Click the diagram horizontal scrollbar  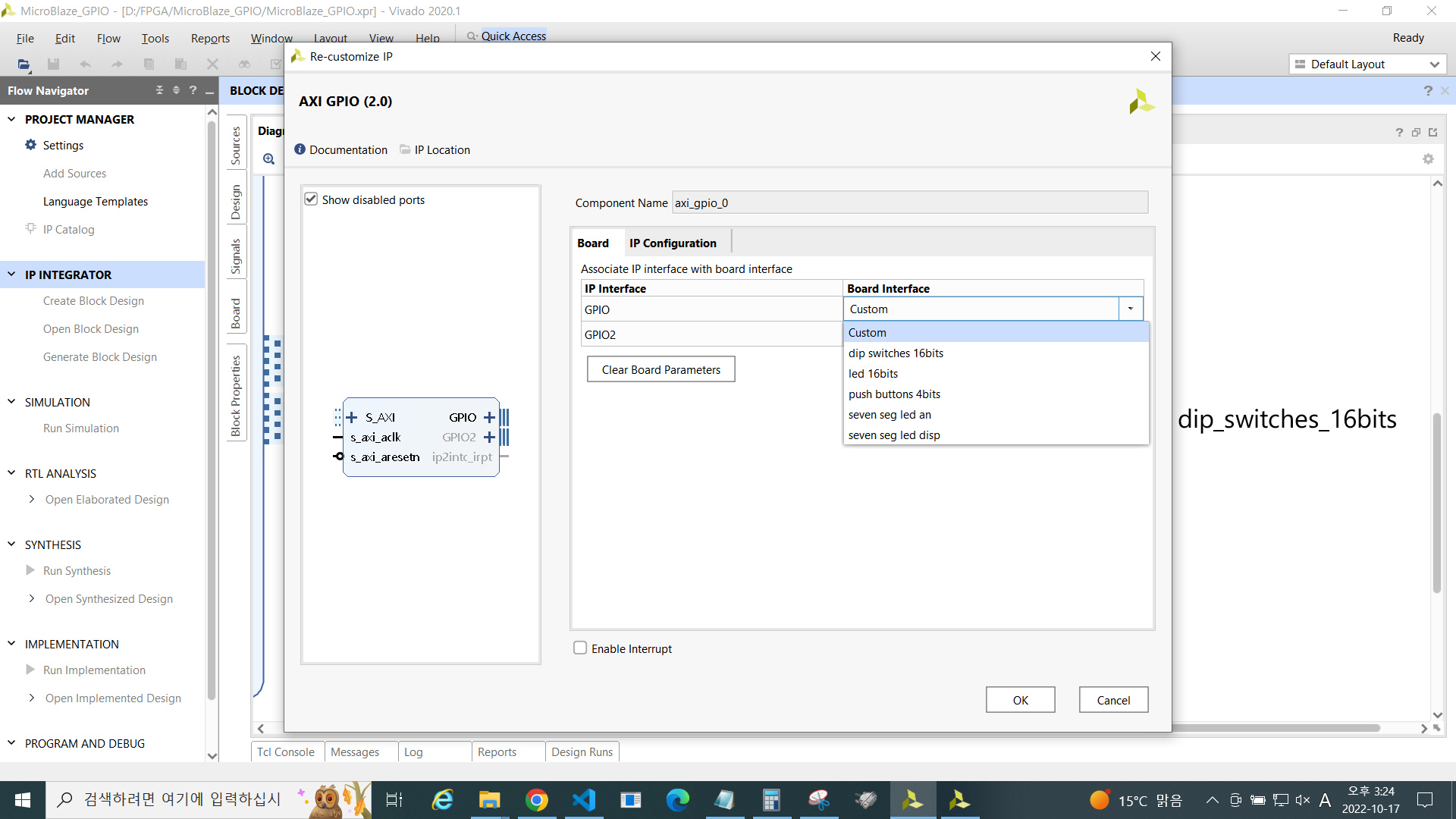(x=1274, y=728)
